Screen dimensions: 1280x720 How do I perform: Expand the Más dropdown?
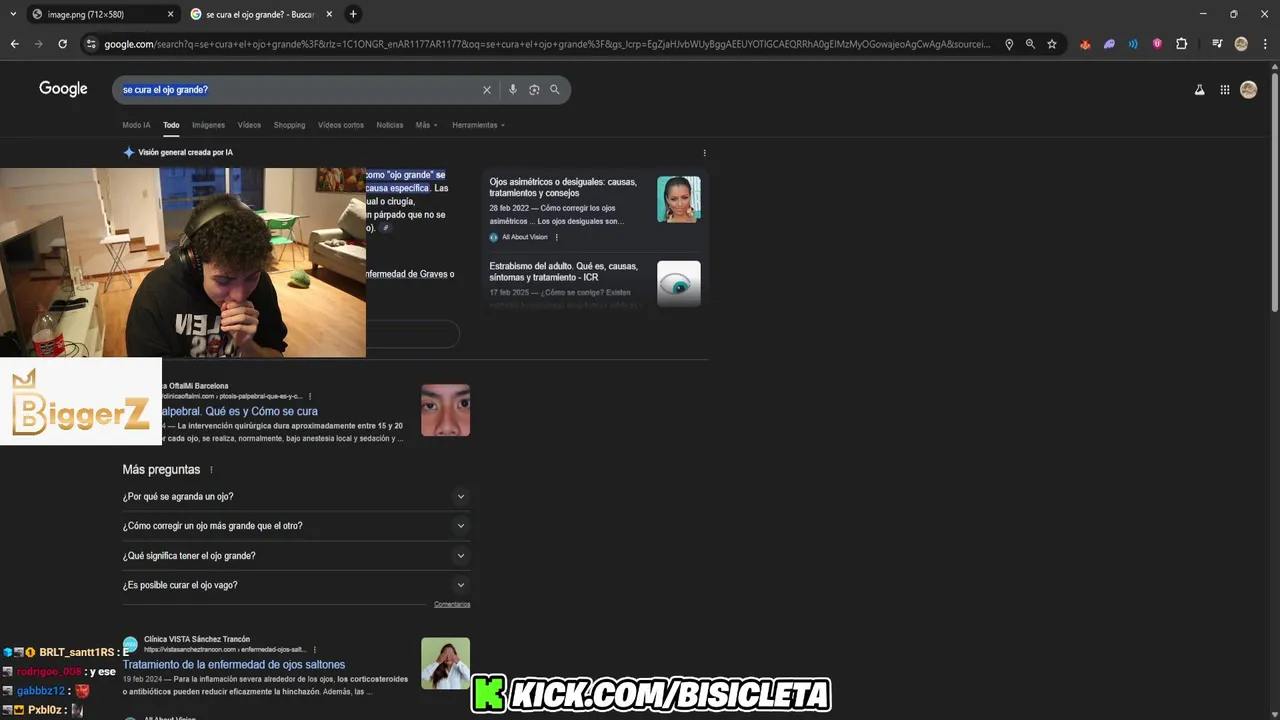[x=426, y=125]
